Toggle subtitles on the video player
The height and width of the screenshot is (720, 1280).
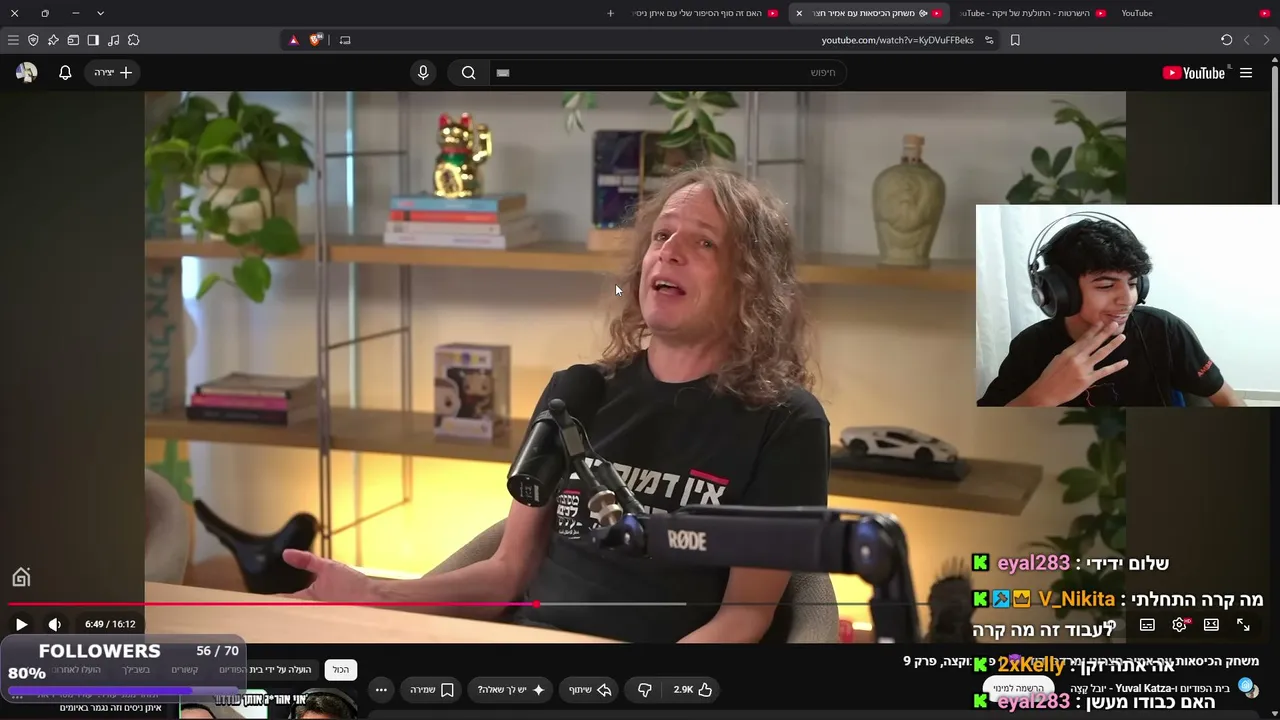(1147, 625)
